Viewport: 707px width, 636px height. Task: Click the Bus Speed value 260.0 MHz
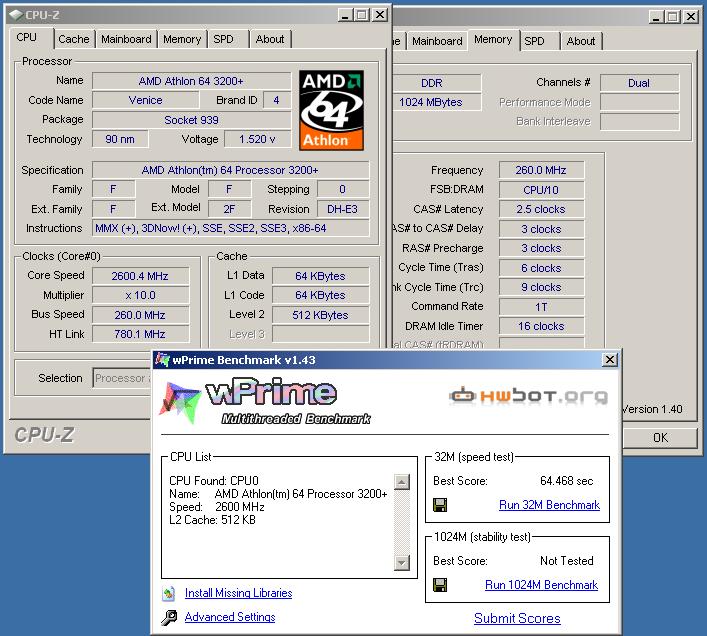(140, 315)
